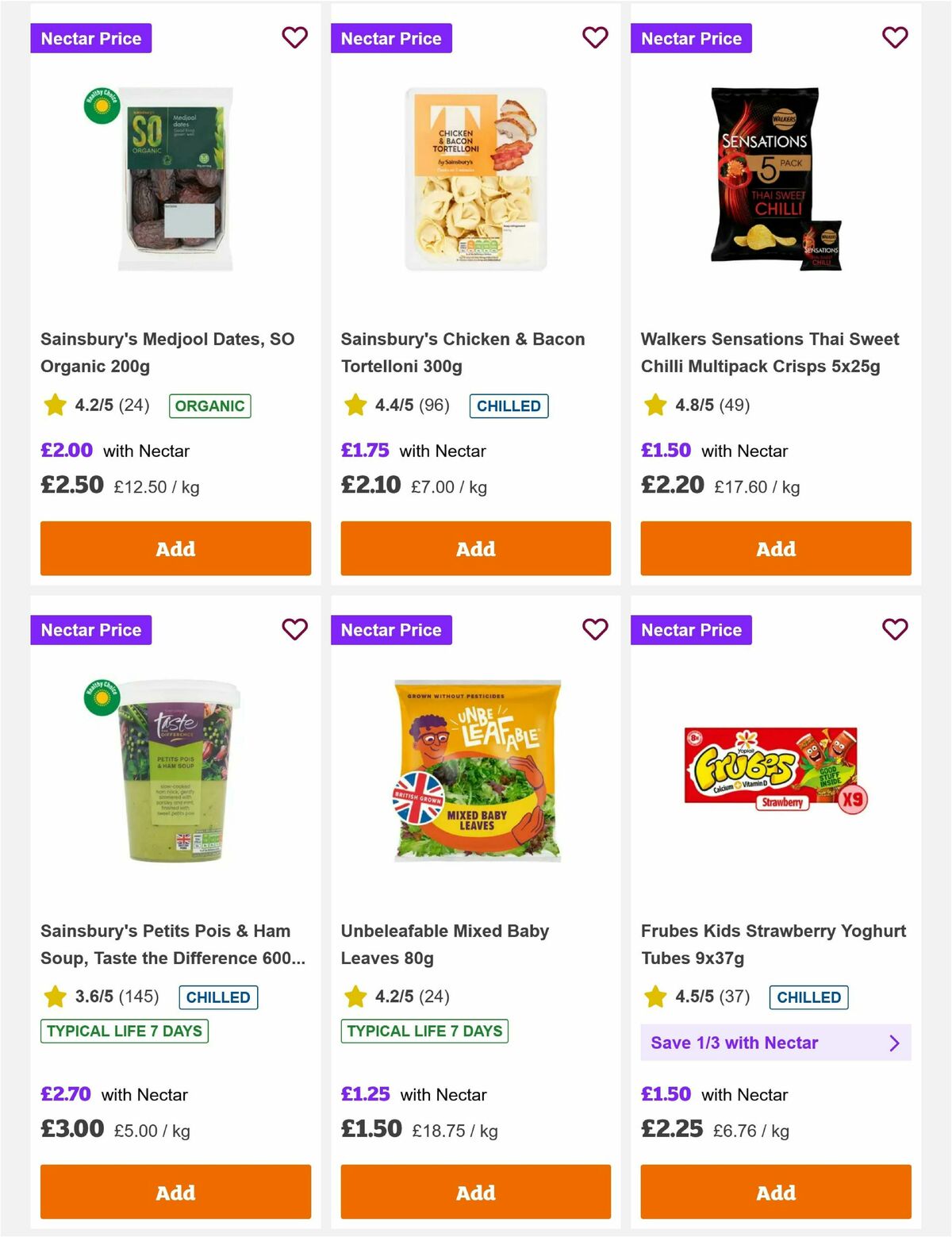Expand the Save 1/3 with Nectar offer
Screen dimensions: 952x1237
click(x=775, y=1042)
